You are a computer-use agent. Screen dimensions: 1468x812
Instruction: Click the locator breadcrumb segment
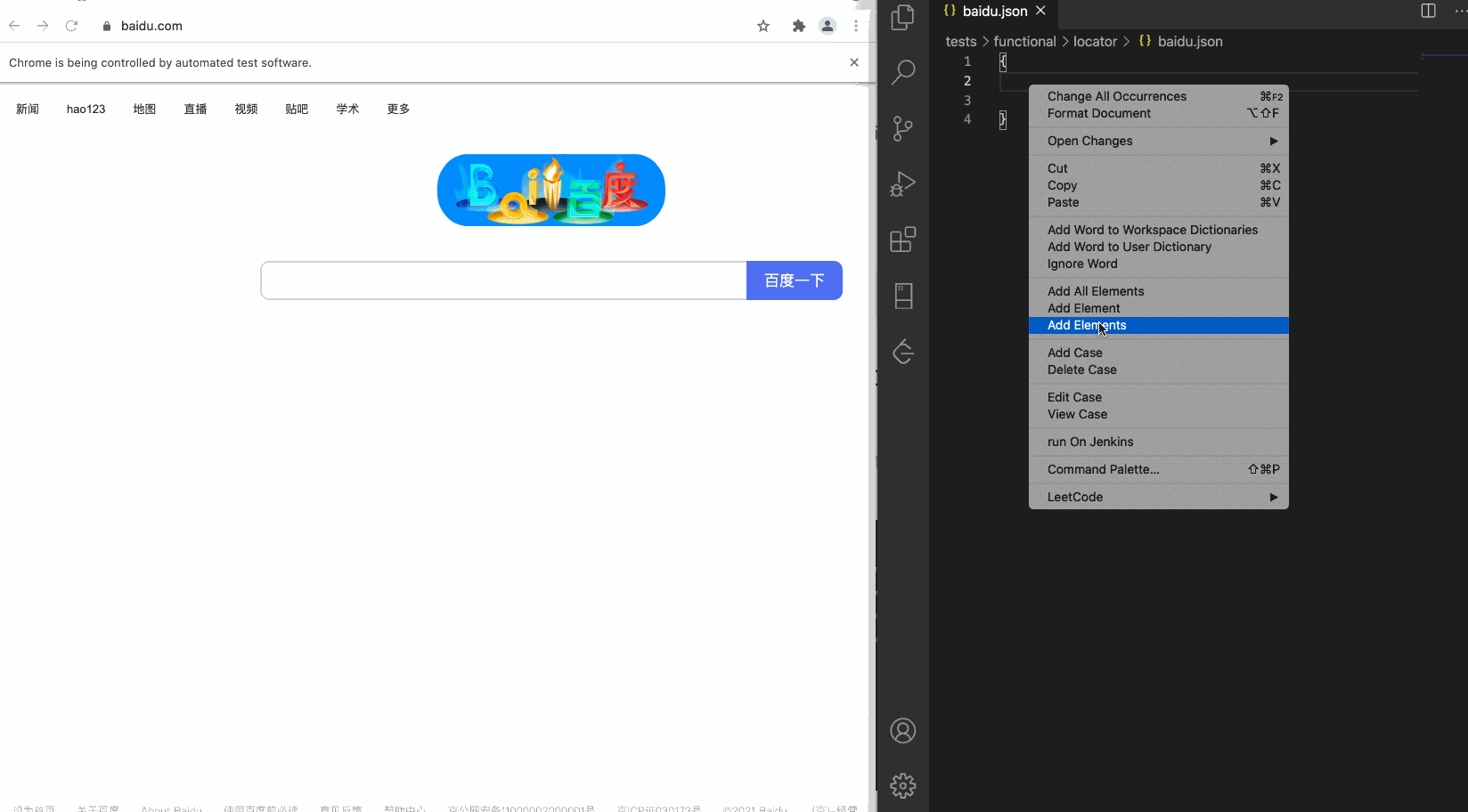(x=1095, y=41)
